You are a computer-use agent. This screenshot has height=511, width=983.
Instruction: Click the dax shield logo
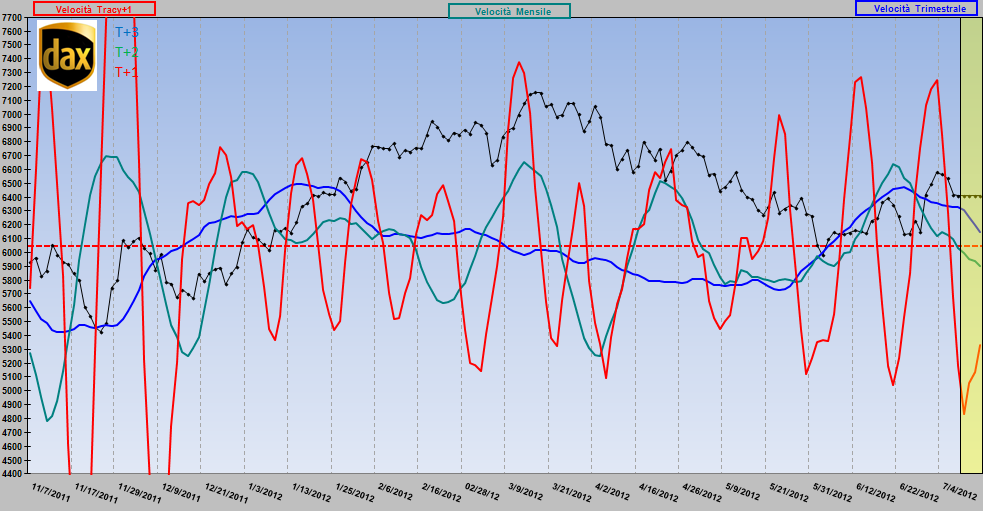(x=67, y=55)
